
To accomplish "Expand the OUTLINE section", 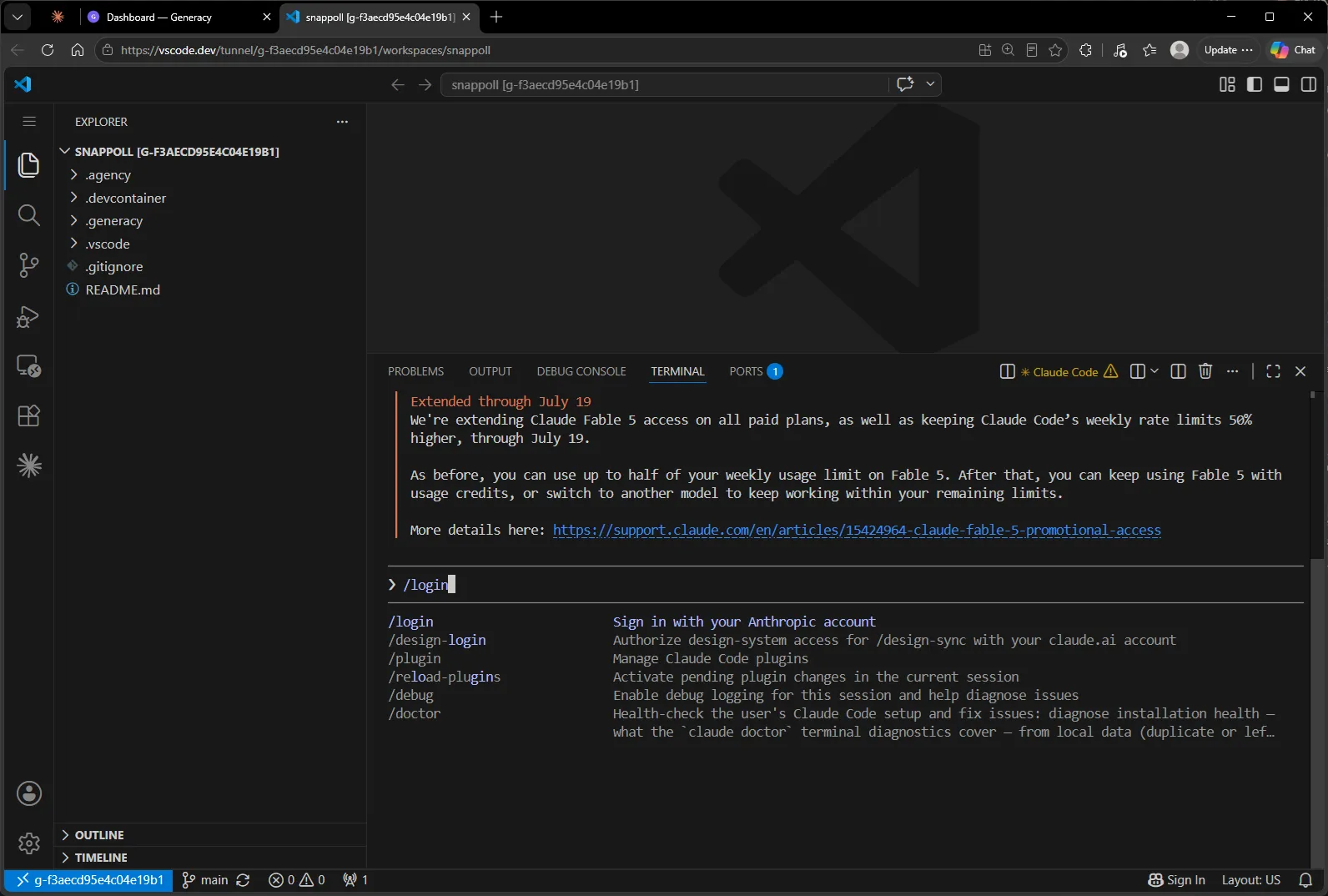I will coord(209,835).
